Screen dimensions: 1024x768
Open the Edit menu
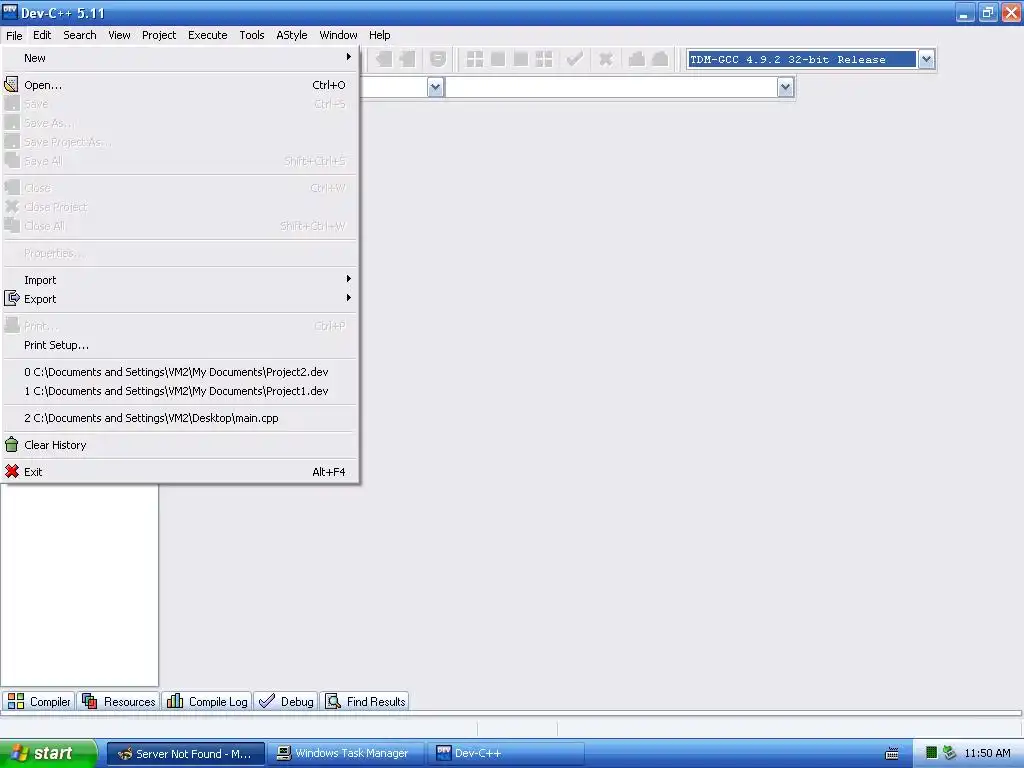click(x=42, y=35)
